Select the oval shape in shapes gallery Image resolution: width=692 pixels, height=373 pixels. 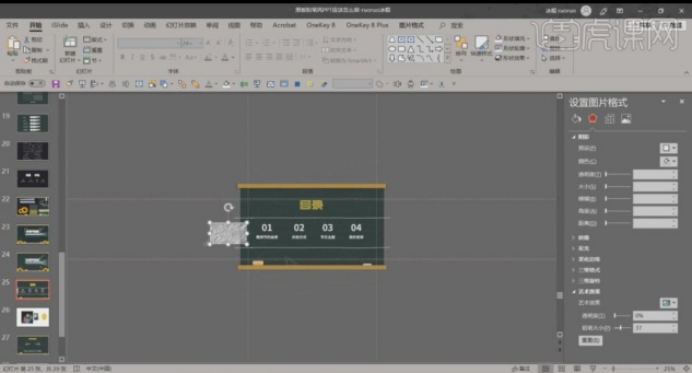point(391,49)
